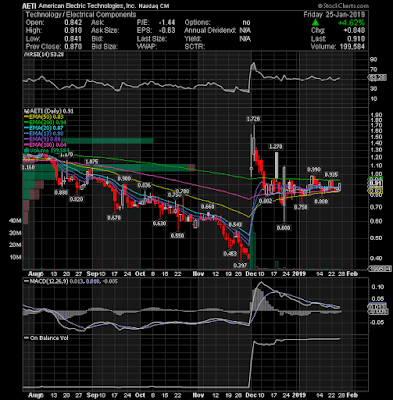The height and width of the screenshot is (400, 393).
Task: Click the RSI(14) indicator label
Action: pyautogui.click(x=44, y=55)
